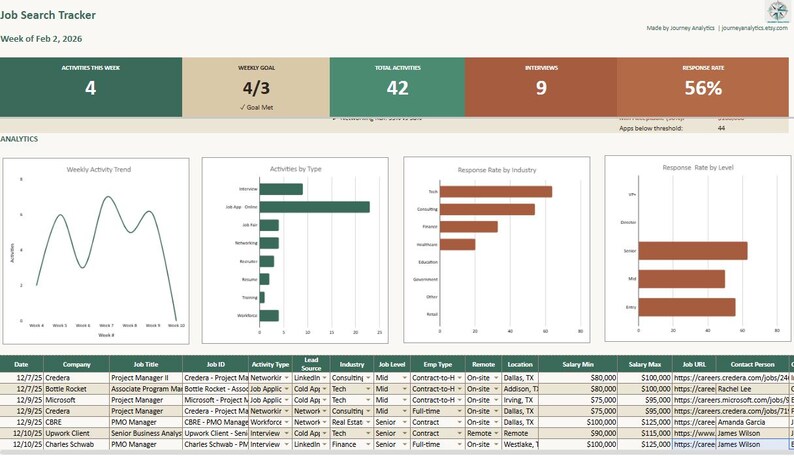This screenshot has height=456, width=794.
Task: Select the $90,000 Salary Min cell
Action: pos(578,434)
